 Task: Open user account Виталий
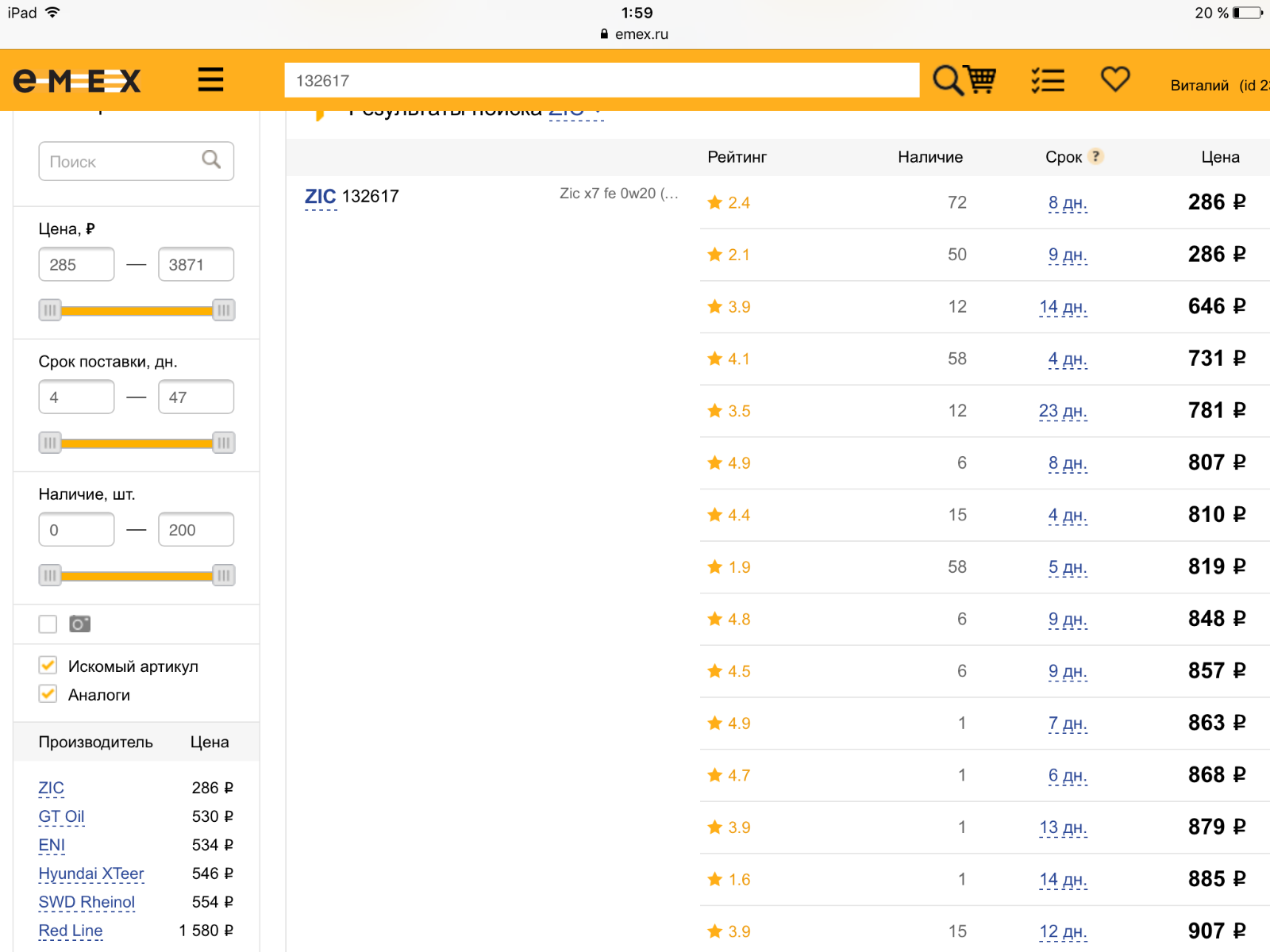click(x=1199, y=86)
